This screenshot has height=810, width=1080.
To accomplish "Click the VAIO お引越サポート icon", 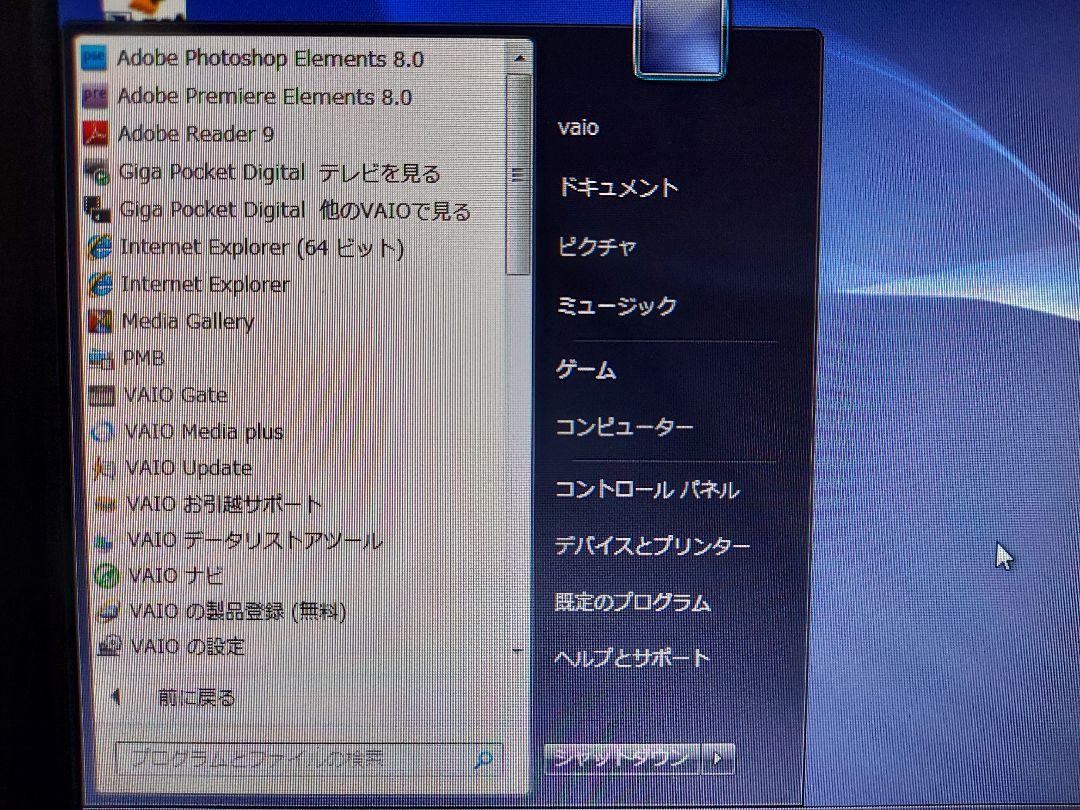I will 105,505.
